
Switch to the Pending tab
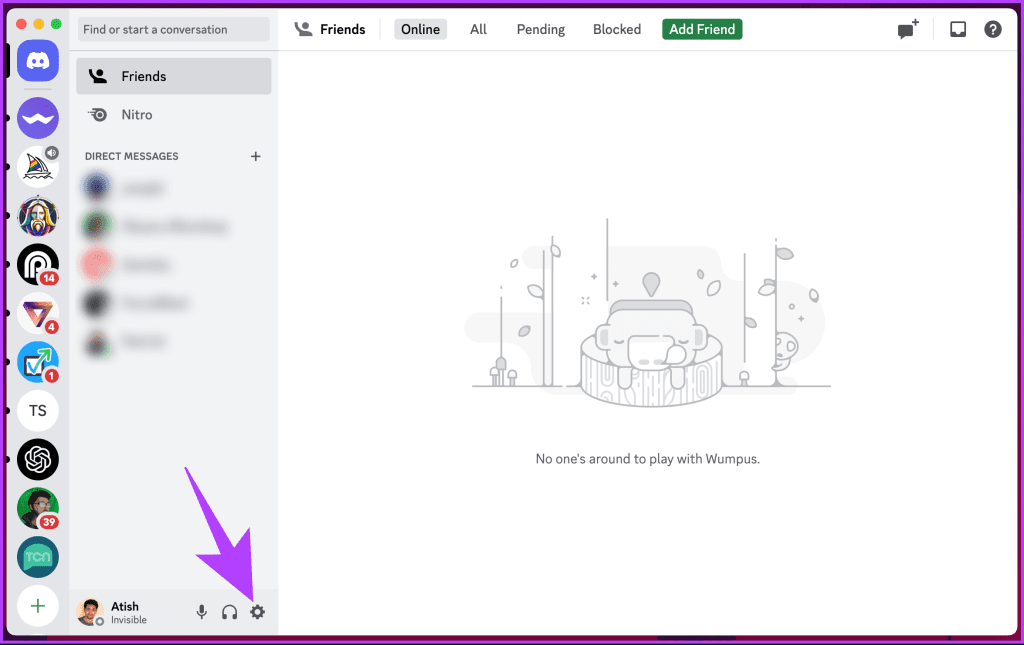pos(540,29)
